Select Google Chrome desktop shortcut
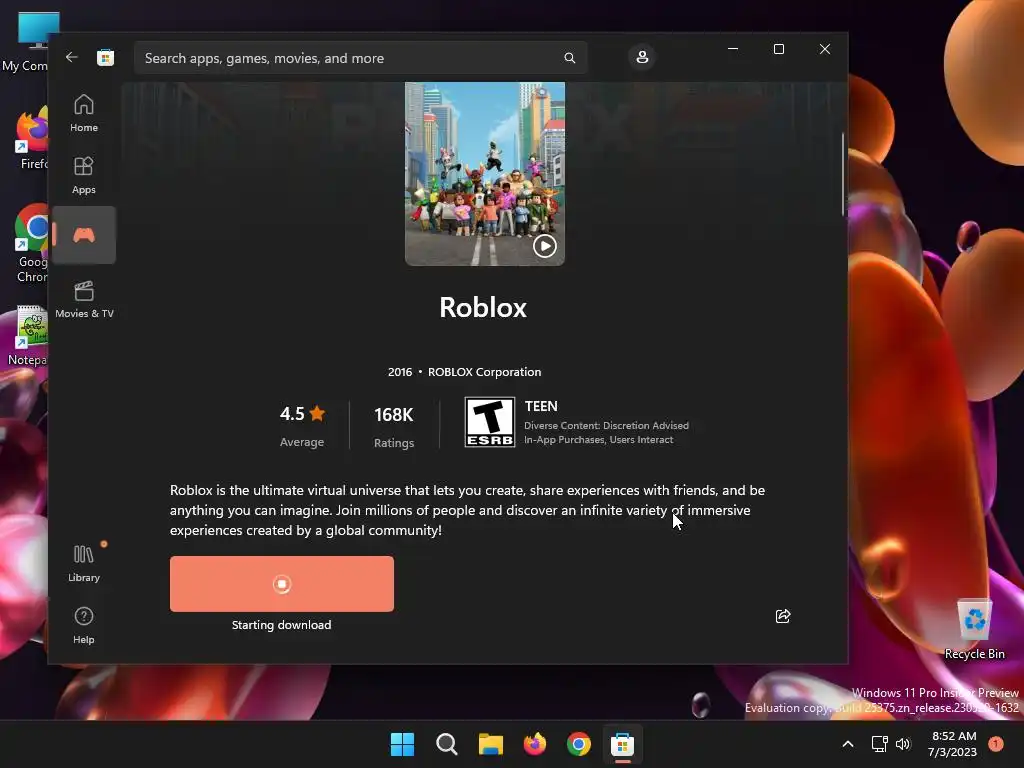1024x768 pixels. [31, 244]
